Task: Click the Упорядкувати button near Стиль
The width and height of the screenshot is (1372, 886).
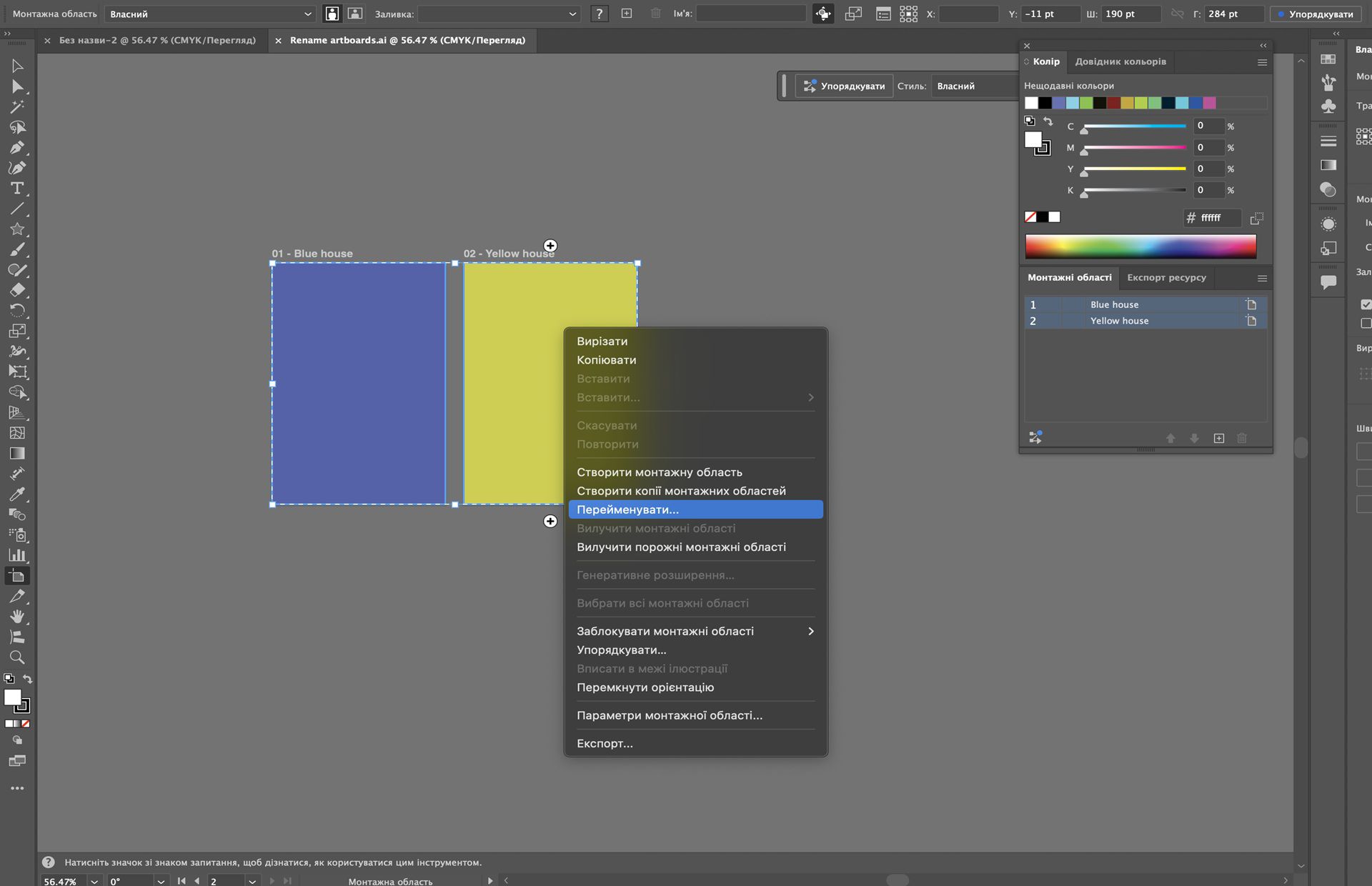Action: tap(844, 86)
